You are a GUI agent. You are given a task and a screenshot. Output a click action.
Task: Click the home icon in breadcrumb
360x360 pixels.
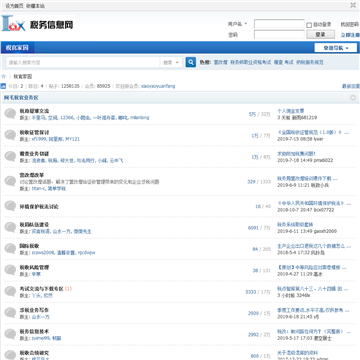coord(4,76)
